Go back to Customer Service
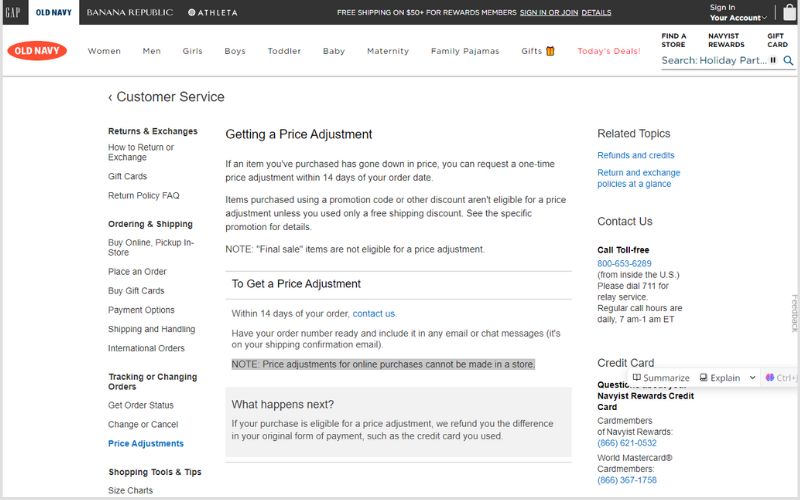The height and width of the screenshot is (500, 800). [170, 97]
